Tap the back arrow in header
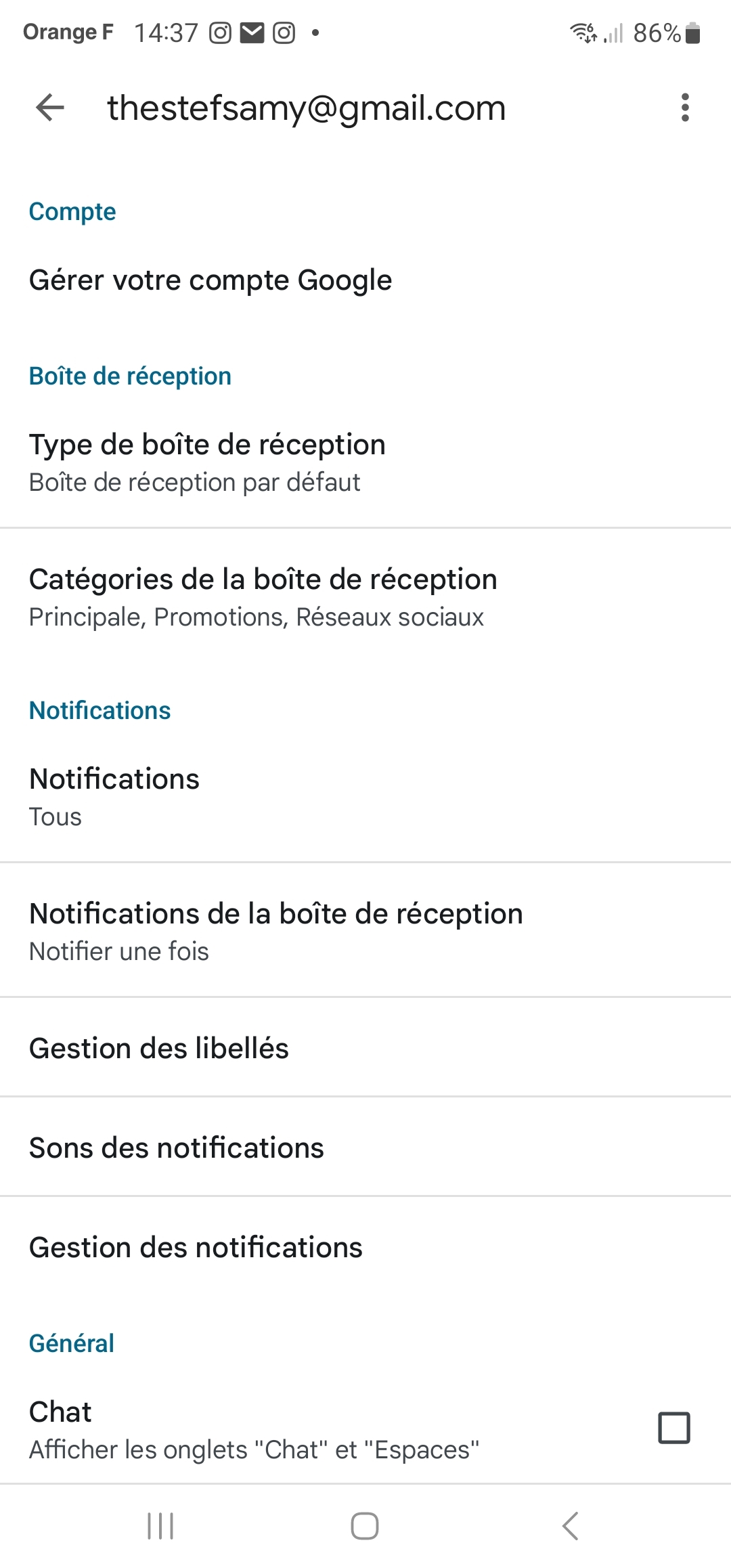731x1568 pixels. pyautogui.click(x=50, y=108)
